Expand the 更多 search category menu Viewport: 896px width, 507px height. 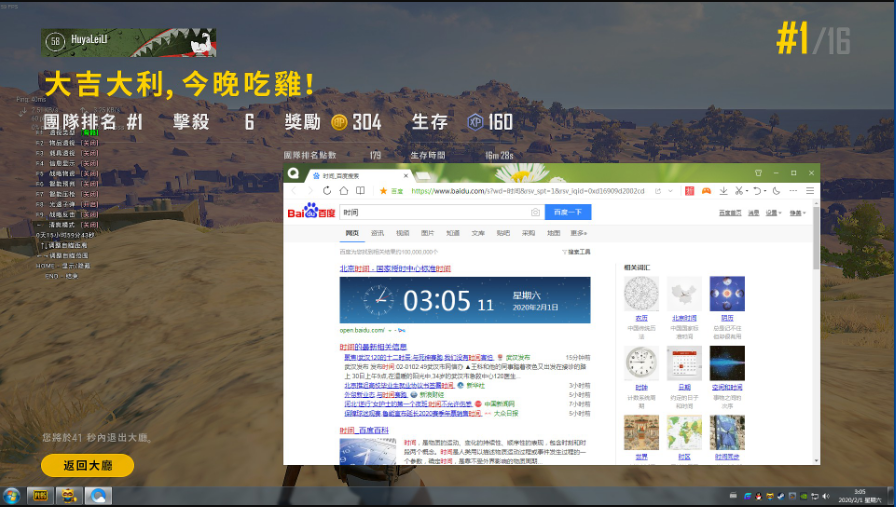click(x=578, y=233)
